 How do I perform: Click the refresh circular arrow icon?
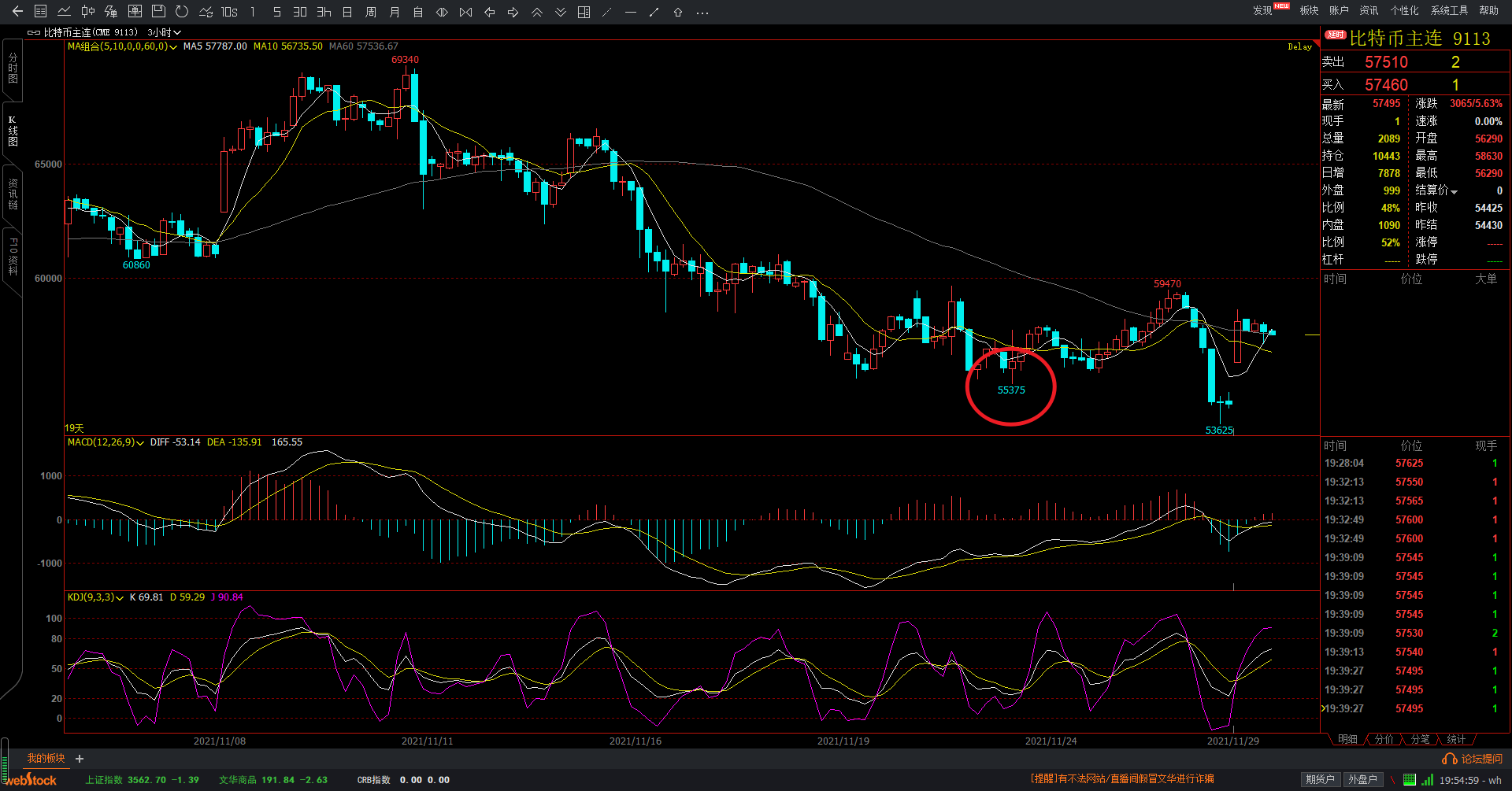tap(182, 12)
